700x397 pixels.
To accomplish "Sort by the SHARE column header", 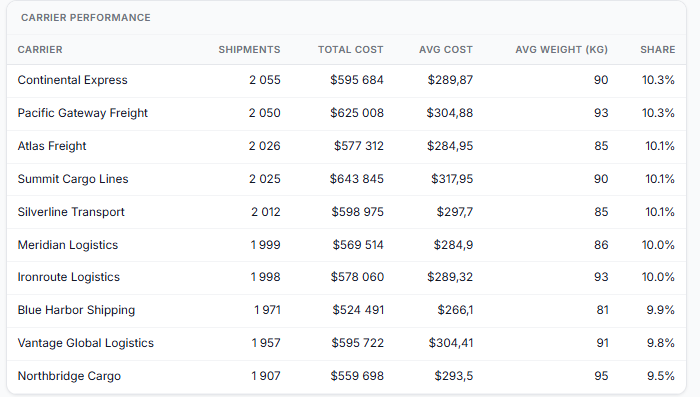I will tap(658, 50).
